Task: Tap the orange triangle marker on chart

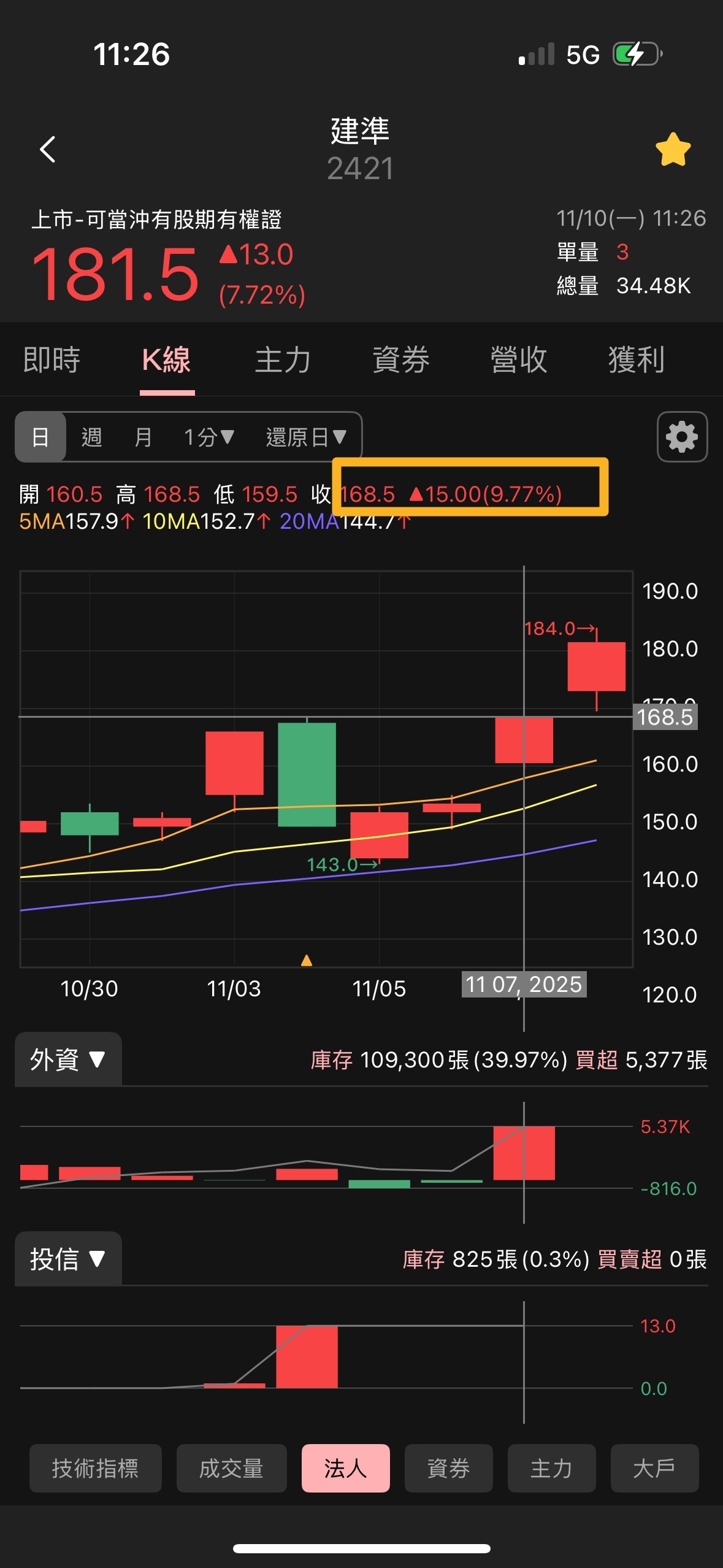Action: (307, 960)
